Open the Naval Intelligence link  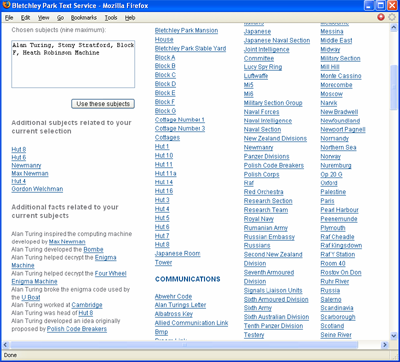(x=268, y=121)
